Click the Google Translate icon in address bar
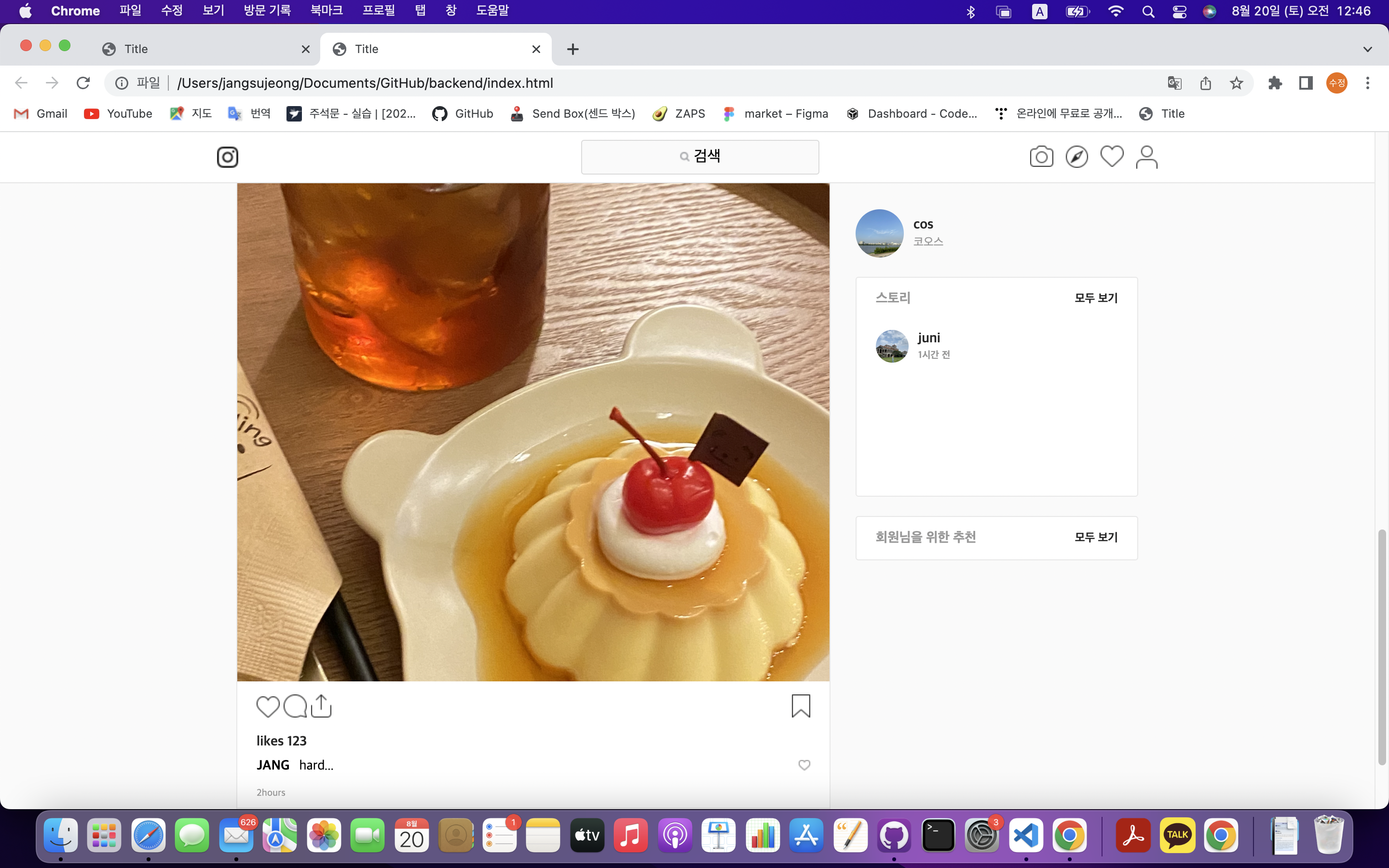 [1174, 83]
